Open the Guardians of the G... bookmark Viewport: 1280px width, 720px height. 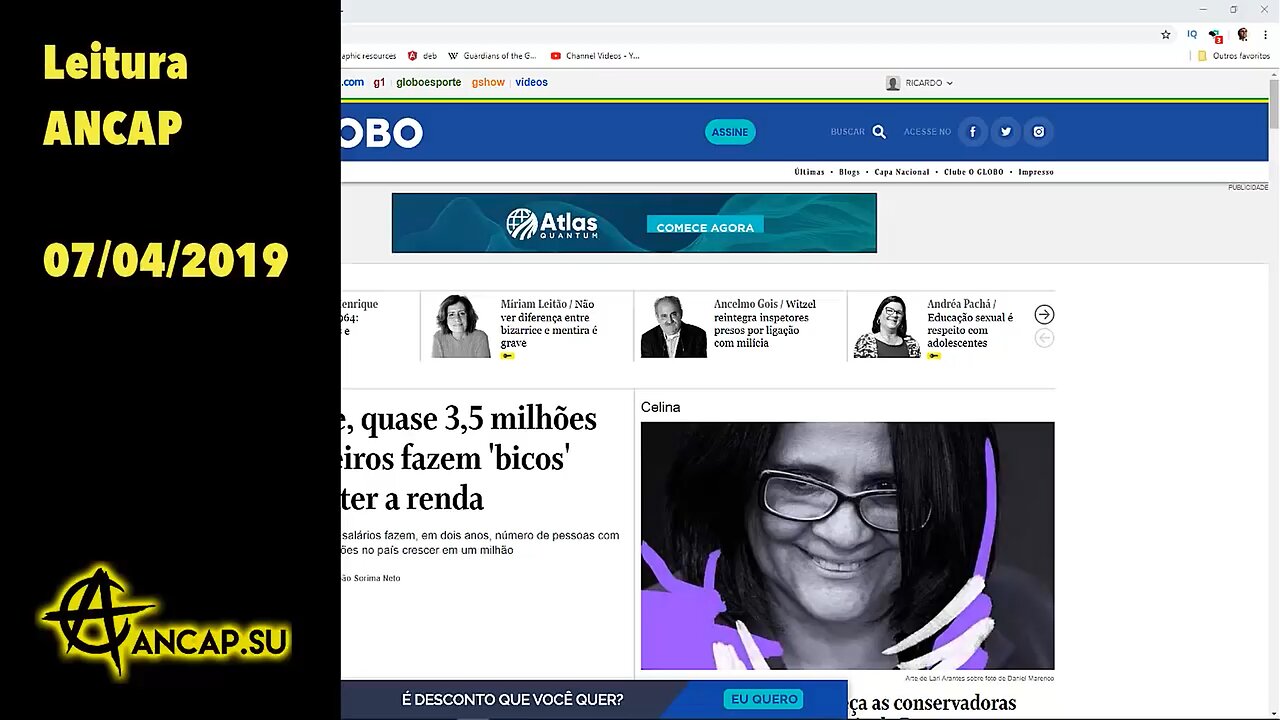point(492,56)
